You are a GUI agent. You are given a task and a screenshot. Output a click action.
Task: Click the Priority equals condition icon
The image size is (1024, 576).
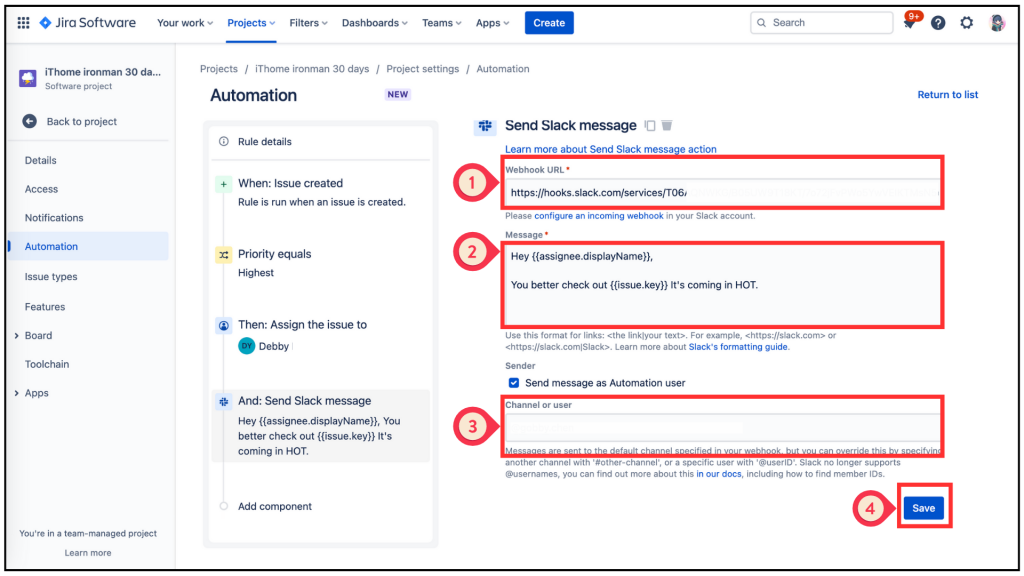pyautogui.click(x=223, y=255)
